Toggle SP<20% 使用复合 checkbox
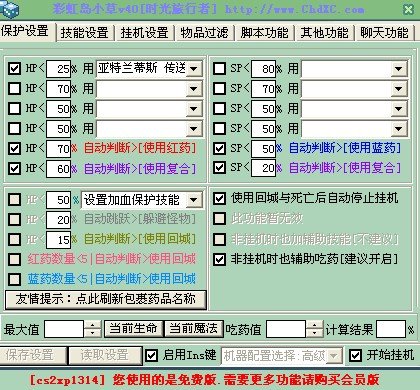Image resolution: width=420 pixels, height=390 pixels. [219, 168]
